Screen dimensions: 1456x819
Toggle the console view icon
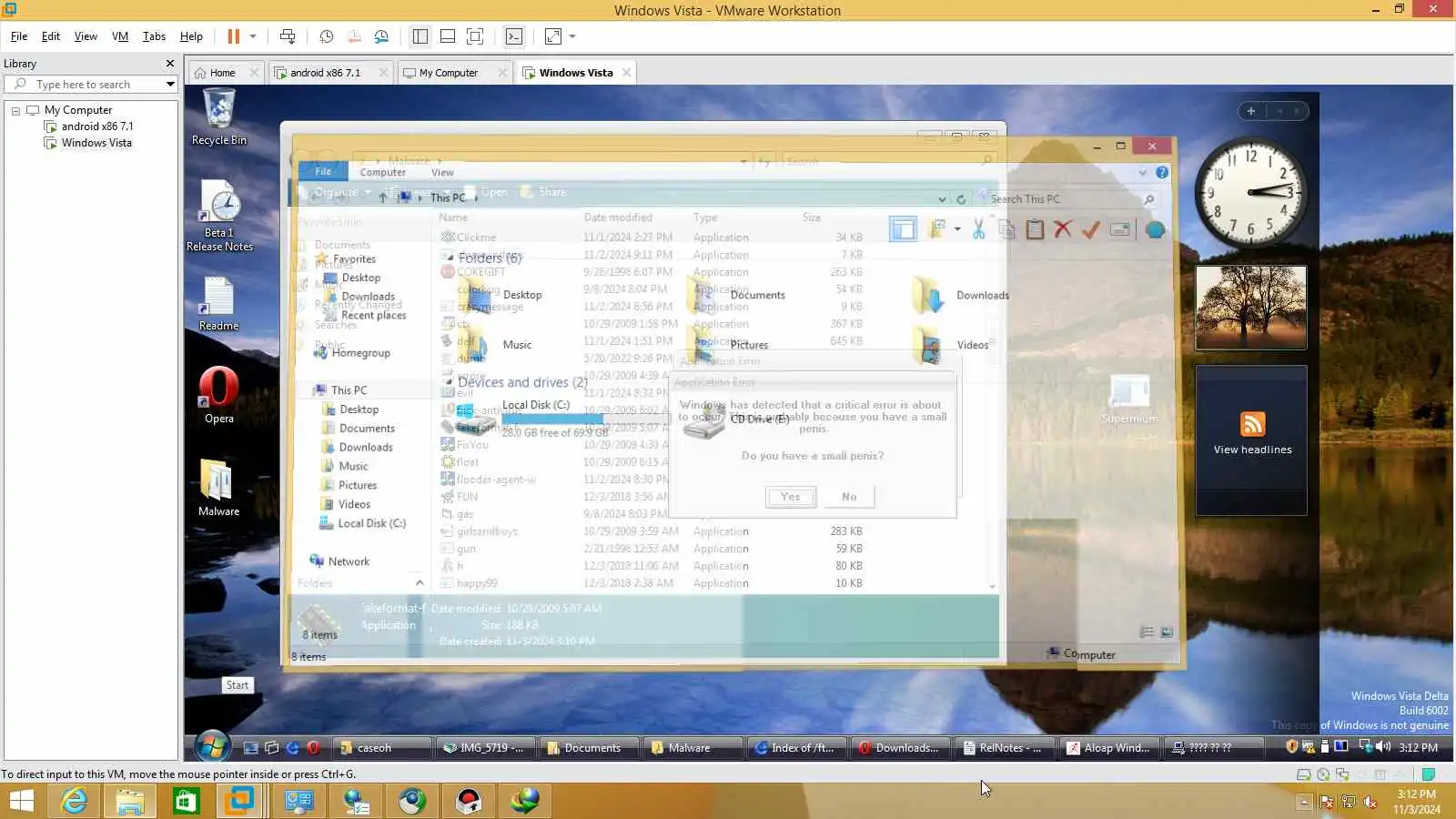tap(514, 36)
